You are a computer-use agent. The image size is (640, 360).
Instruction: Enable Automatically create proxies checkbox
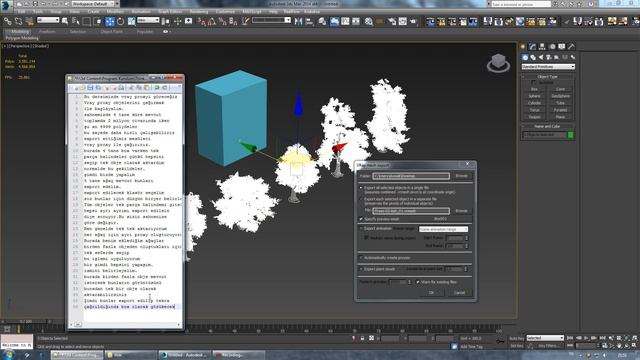click(361, 258)
